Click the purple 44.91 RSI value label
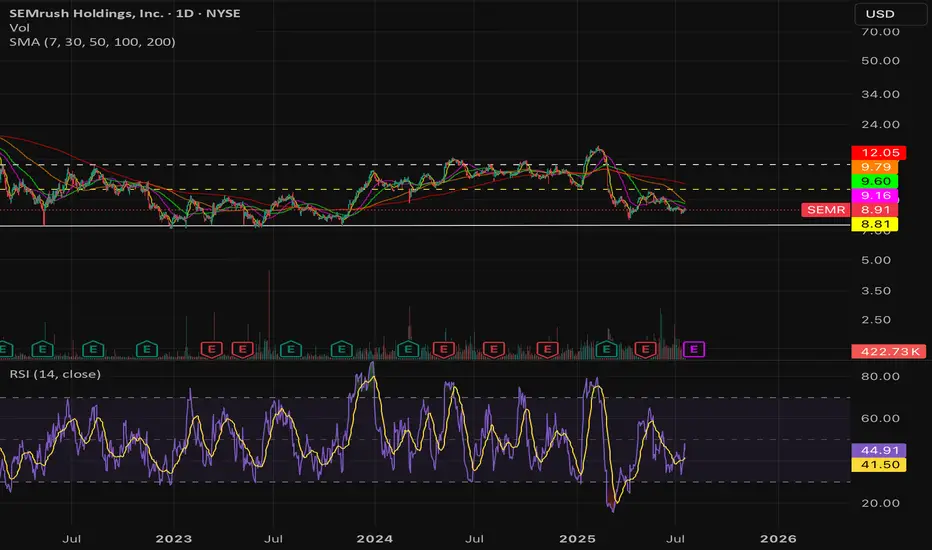This screenshot has height=550, width=932. pos(879,450)
